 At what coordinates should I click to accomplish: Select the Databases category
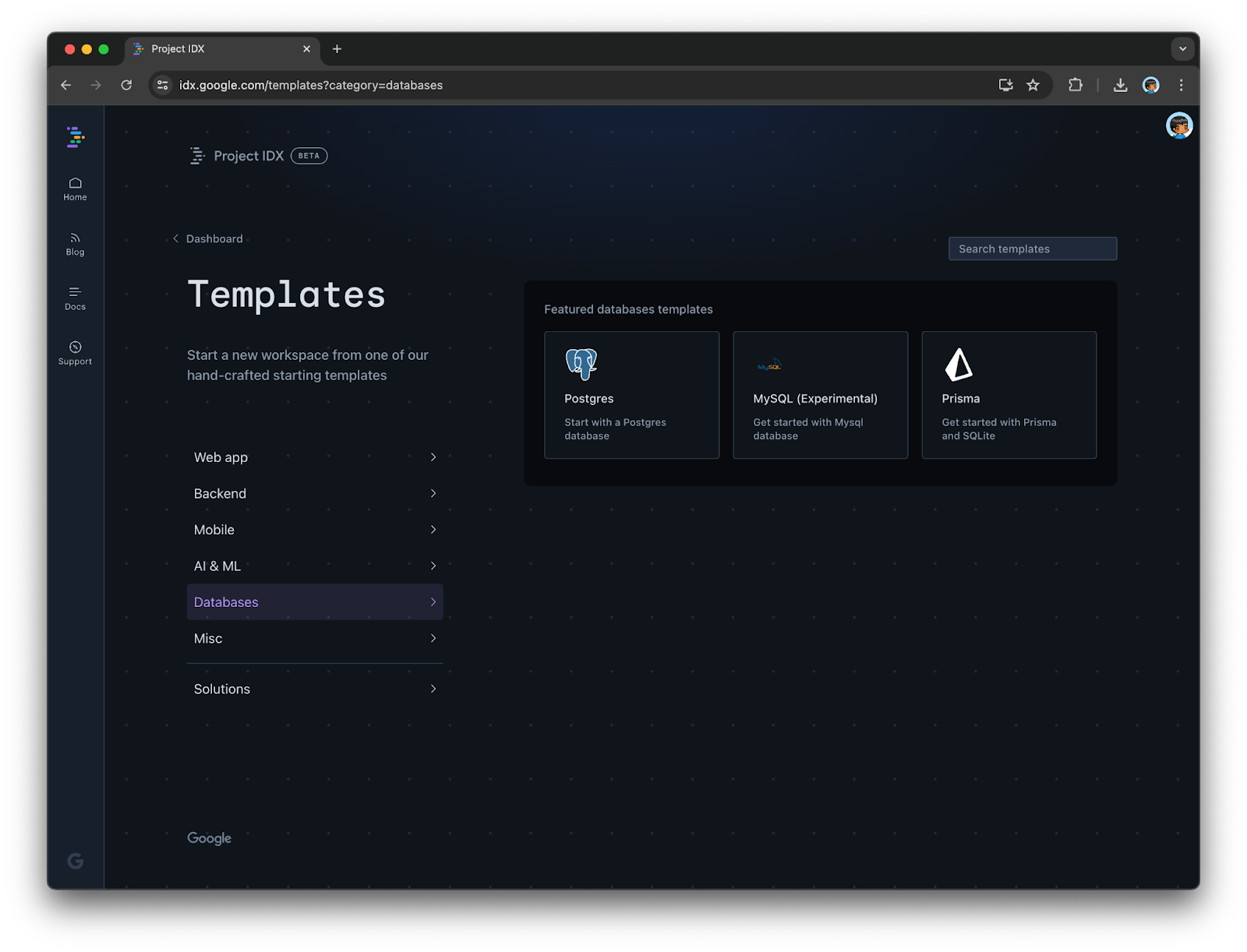(x=315, y=602)
